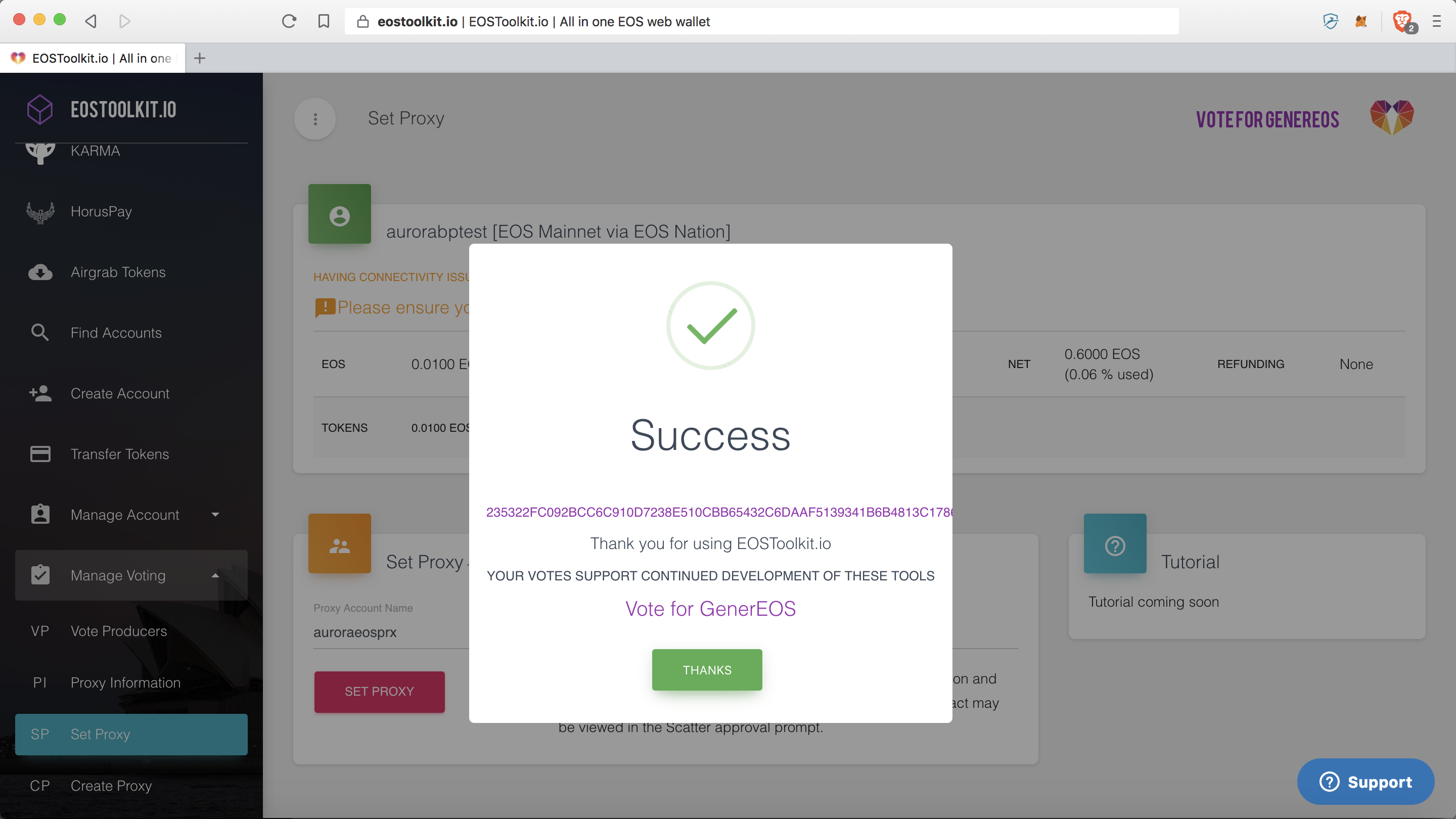Open the MetaMask fox extension
Screen dimensions: 1456x819
(x=1361, y=21)
